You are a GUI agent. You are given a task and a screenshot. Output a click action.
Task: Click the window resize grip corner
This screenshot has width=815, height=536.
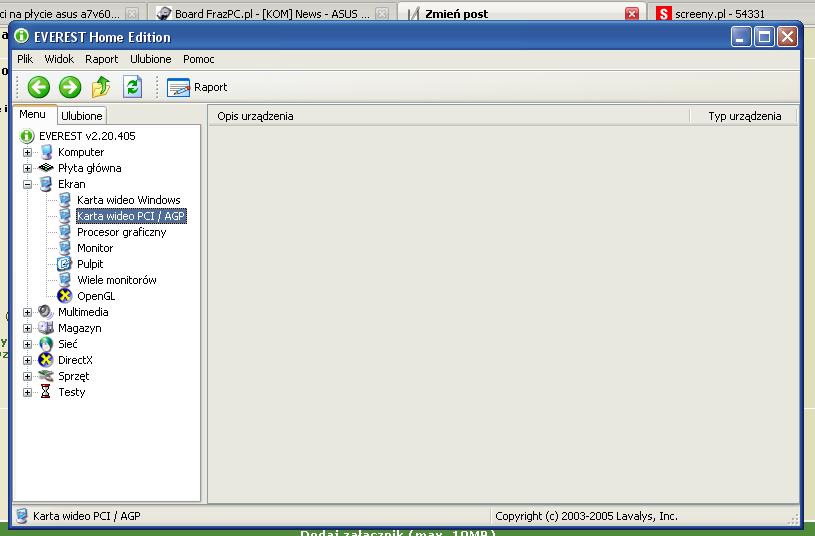(794, 518)
